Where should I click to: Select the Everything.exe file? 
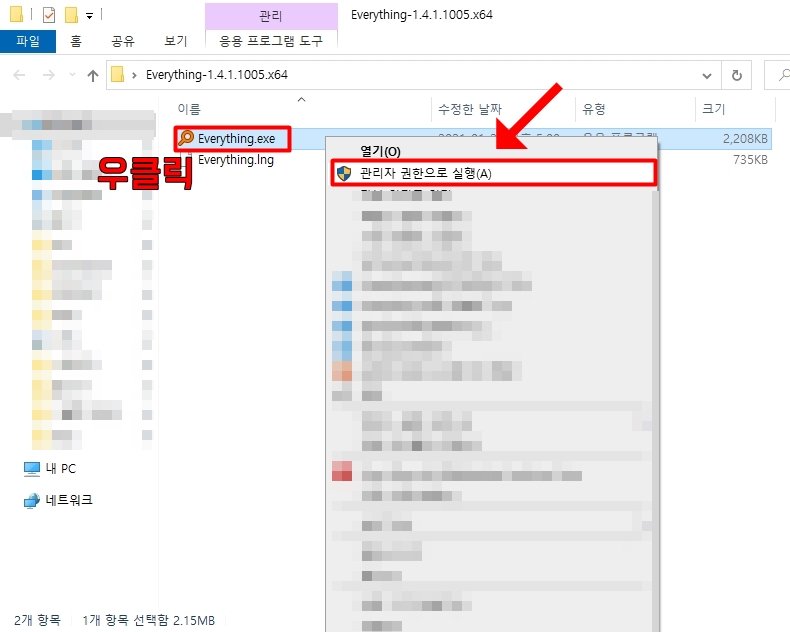pos(236,139)
